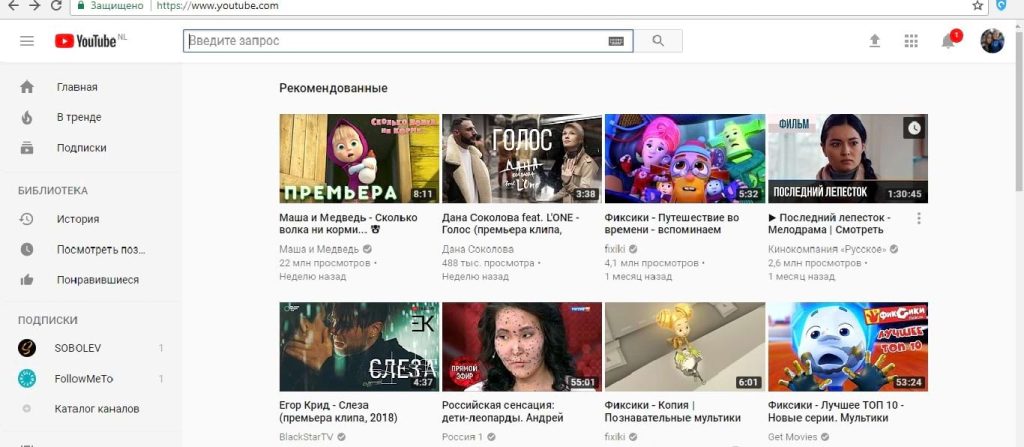Viewport: 1024px width, 447px height.
Task: Open Дана Соколова channel name
Action: click(x=478, y=249)
